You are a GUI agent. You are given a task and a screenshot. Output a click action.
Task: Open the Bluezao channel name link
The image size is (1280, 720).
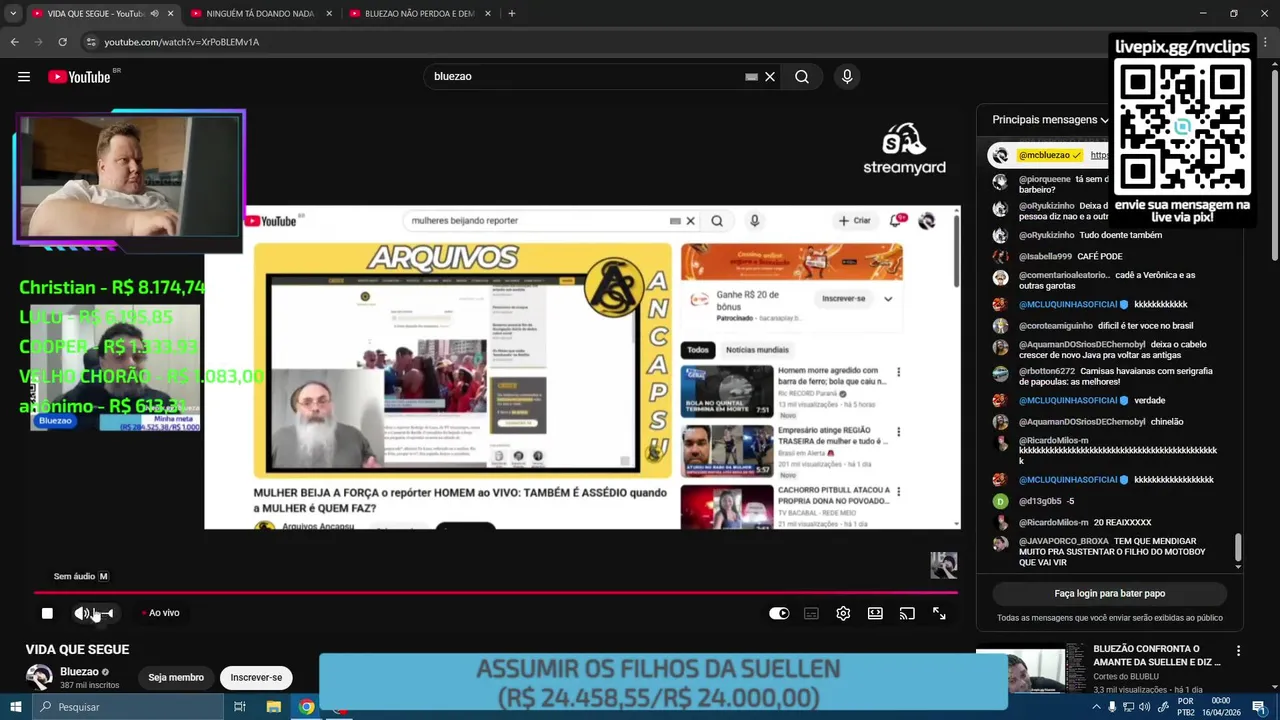79,672
